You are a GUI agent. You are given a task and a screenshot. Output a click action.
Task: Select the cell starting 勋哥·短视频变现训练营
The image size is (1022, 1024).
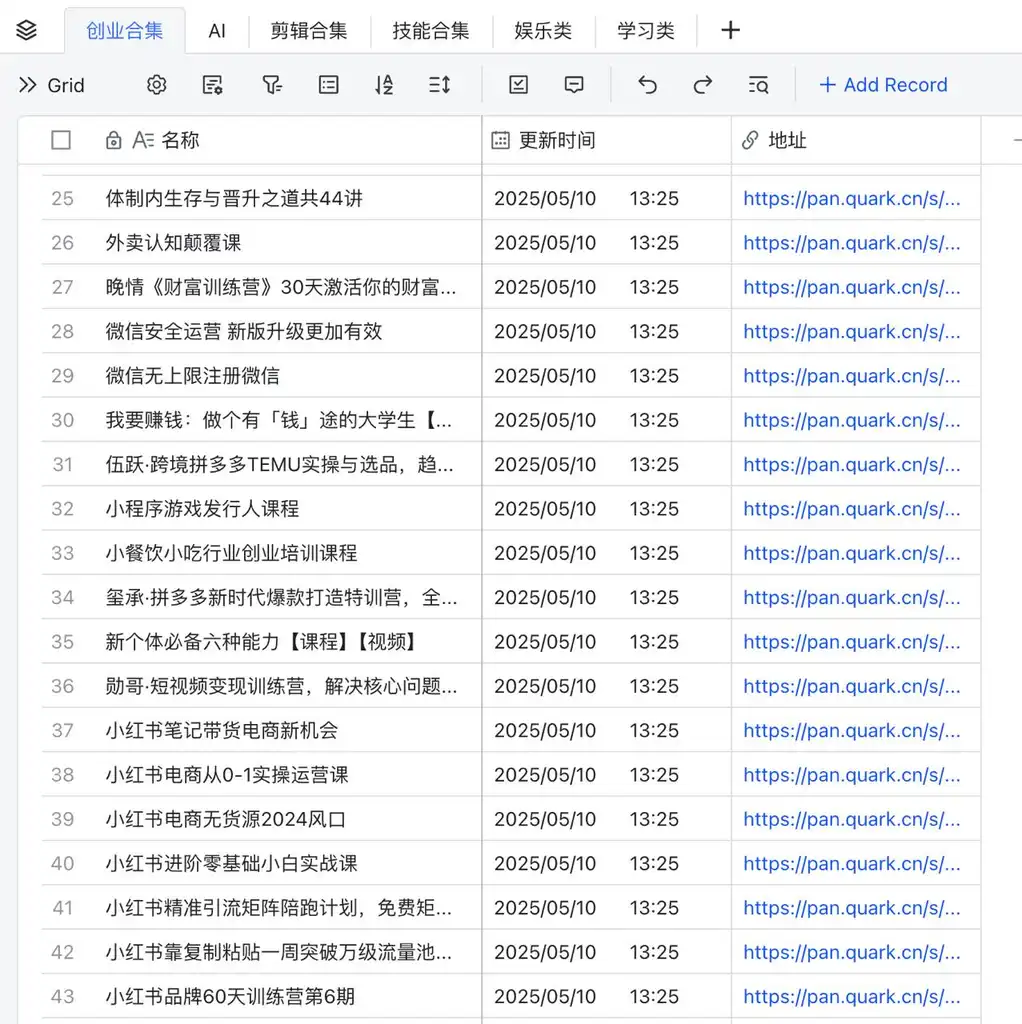[x=288, y=686]
